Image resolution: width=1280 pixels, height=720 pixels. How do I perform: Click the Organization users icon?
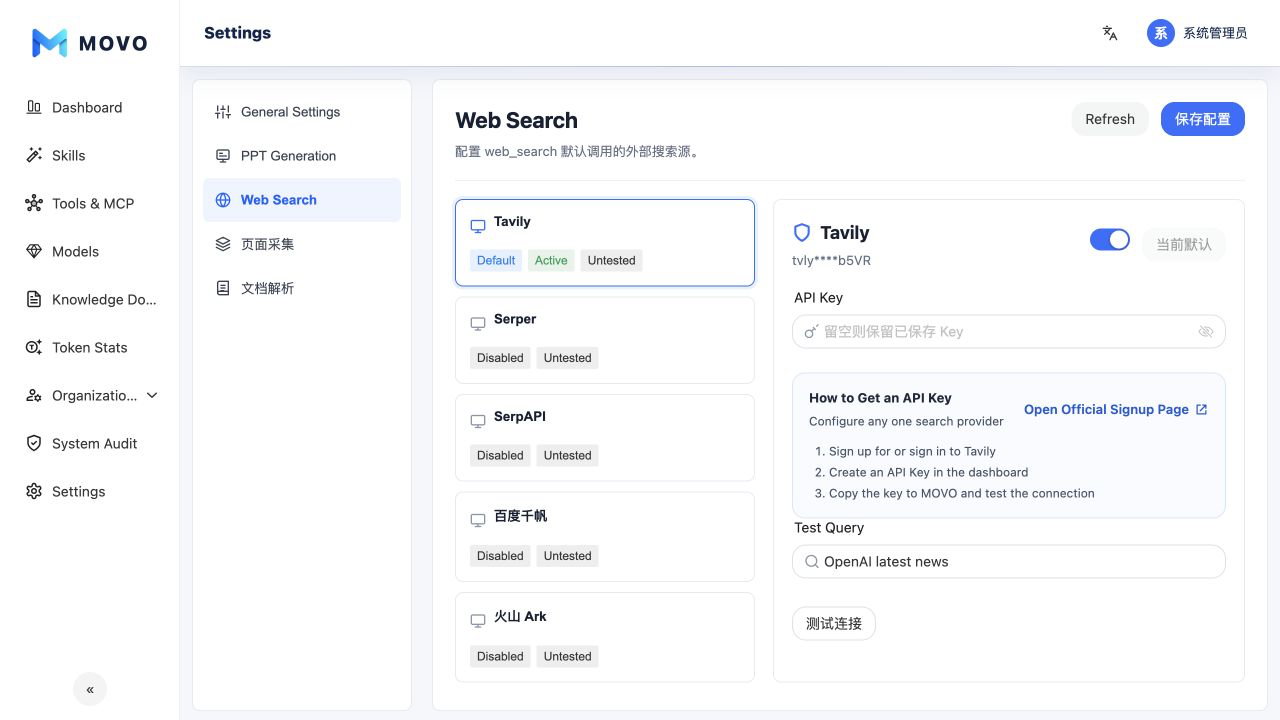coord(34,395)
